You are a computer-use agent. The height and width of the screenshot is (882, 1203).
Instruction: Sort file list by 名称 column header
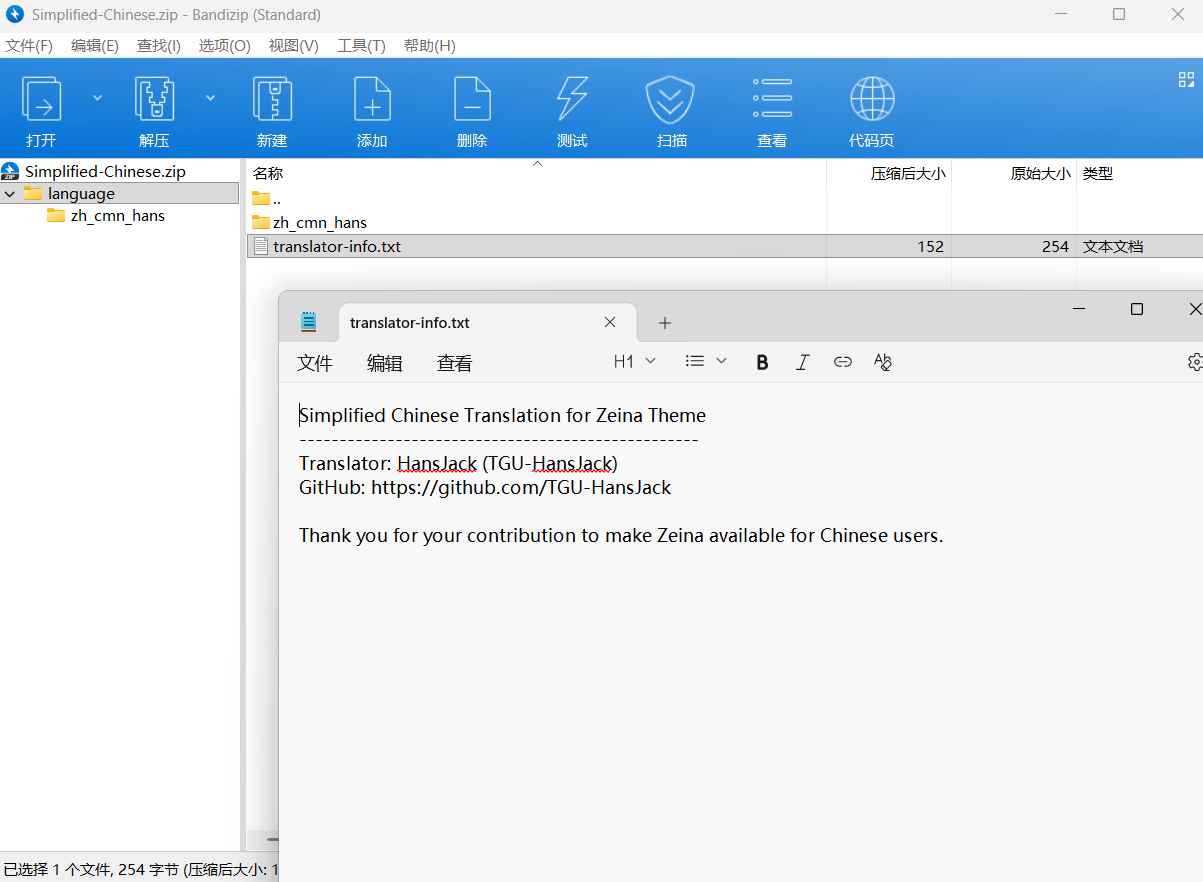click(x=268, y=174)
